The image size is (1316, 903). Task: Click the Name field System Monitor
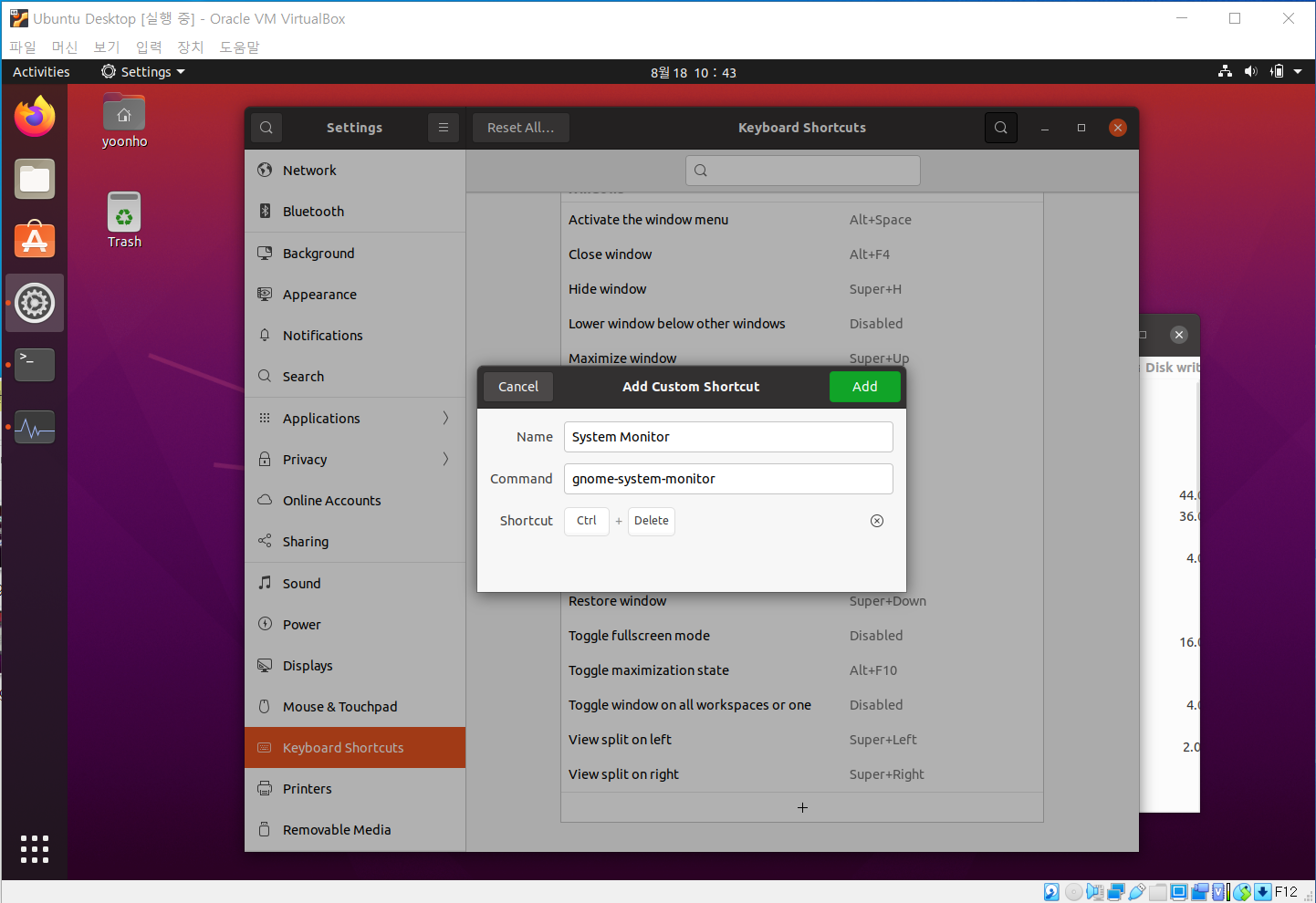click(x=728, y=437)
